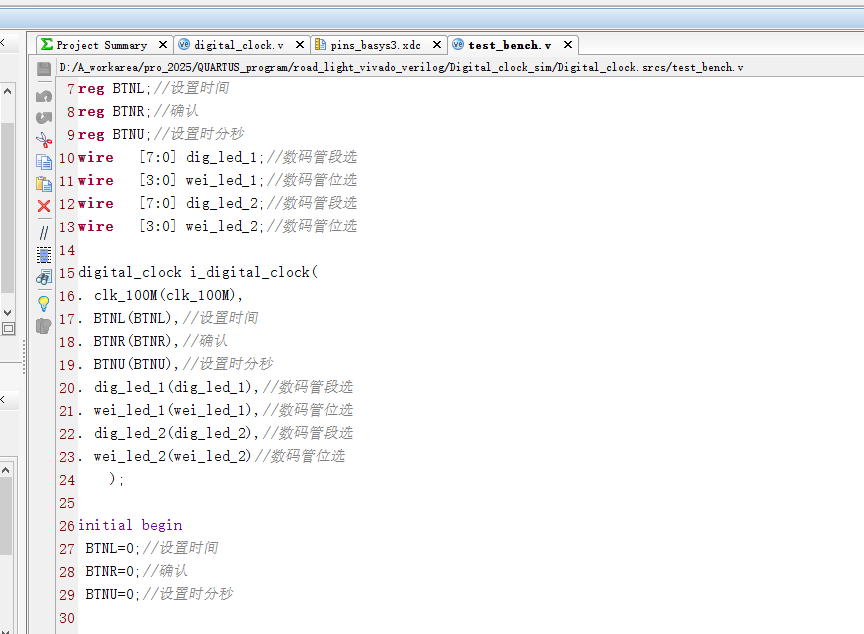
Task: Click the Cut scissors icon
Action: click(44, 140)
